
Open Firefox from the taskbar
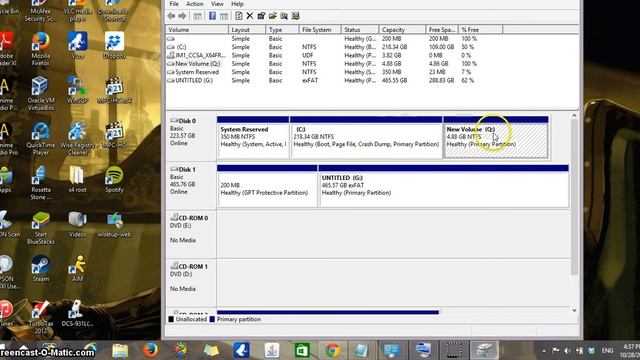point(150,351)
